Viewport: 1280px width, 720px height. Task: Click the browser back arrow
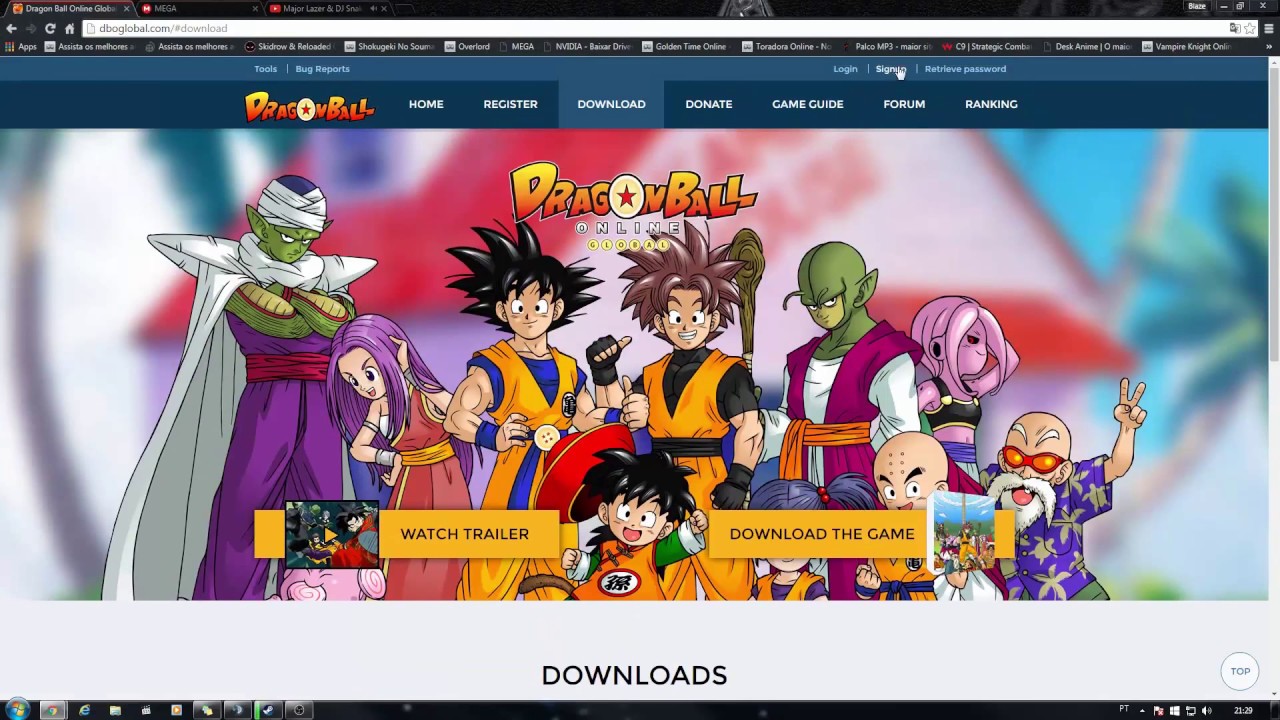coord(11,28)
